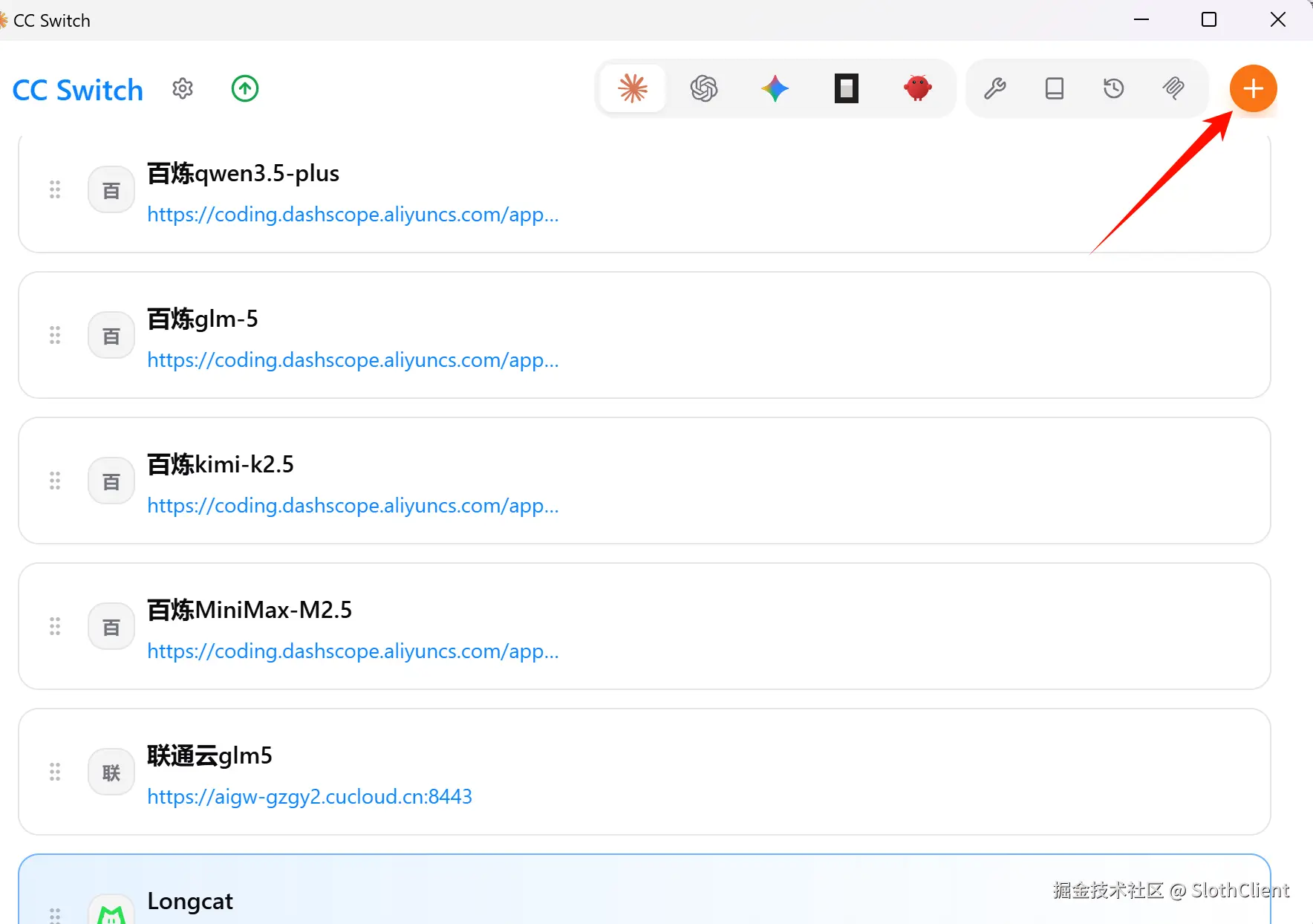1313x924 pixels.
Task: Minimize the CC Switch window
Action: [1141, 19]
